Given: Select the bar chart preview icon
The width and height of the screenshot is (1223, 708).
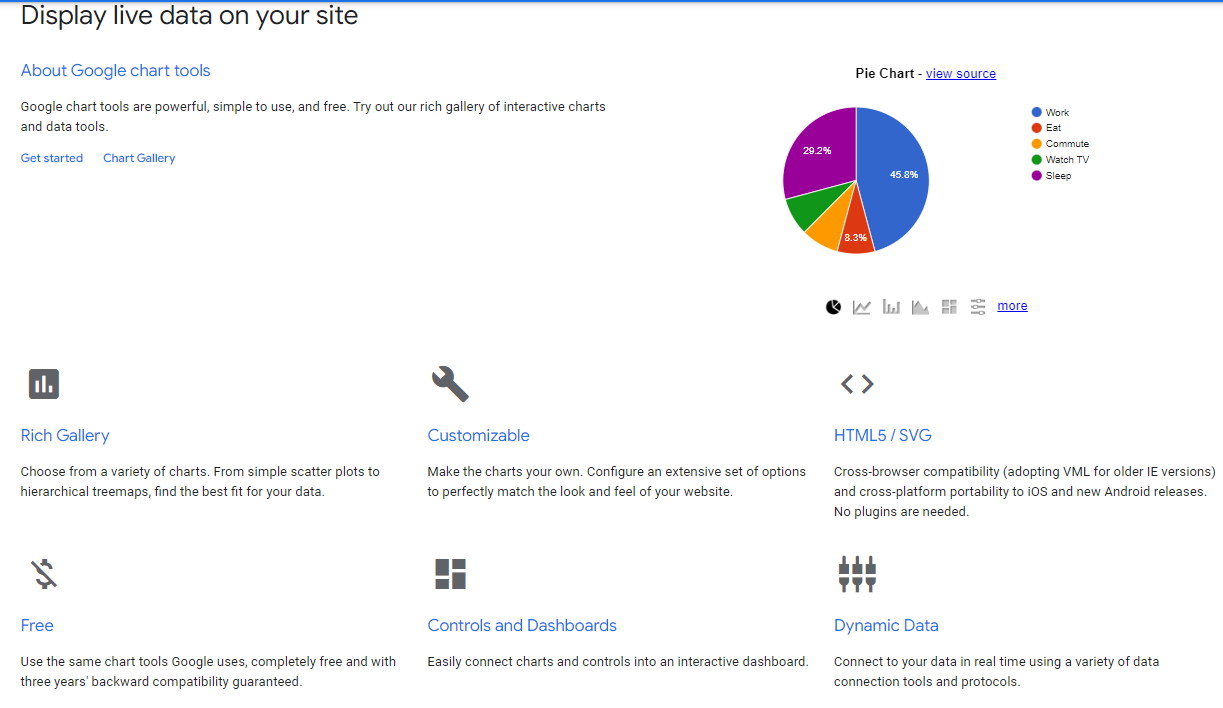Looking at the screenshot, I should click(x=891, y=306).
